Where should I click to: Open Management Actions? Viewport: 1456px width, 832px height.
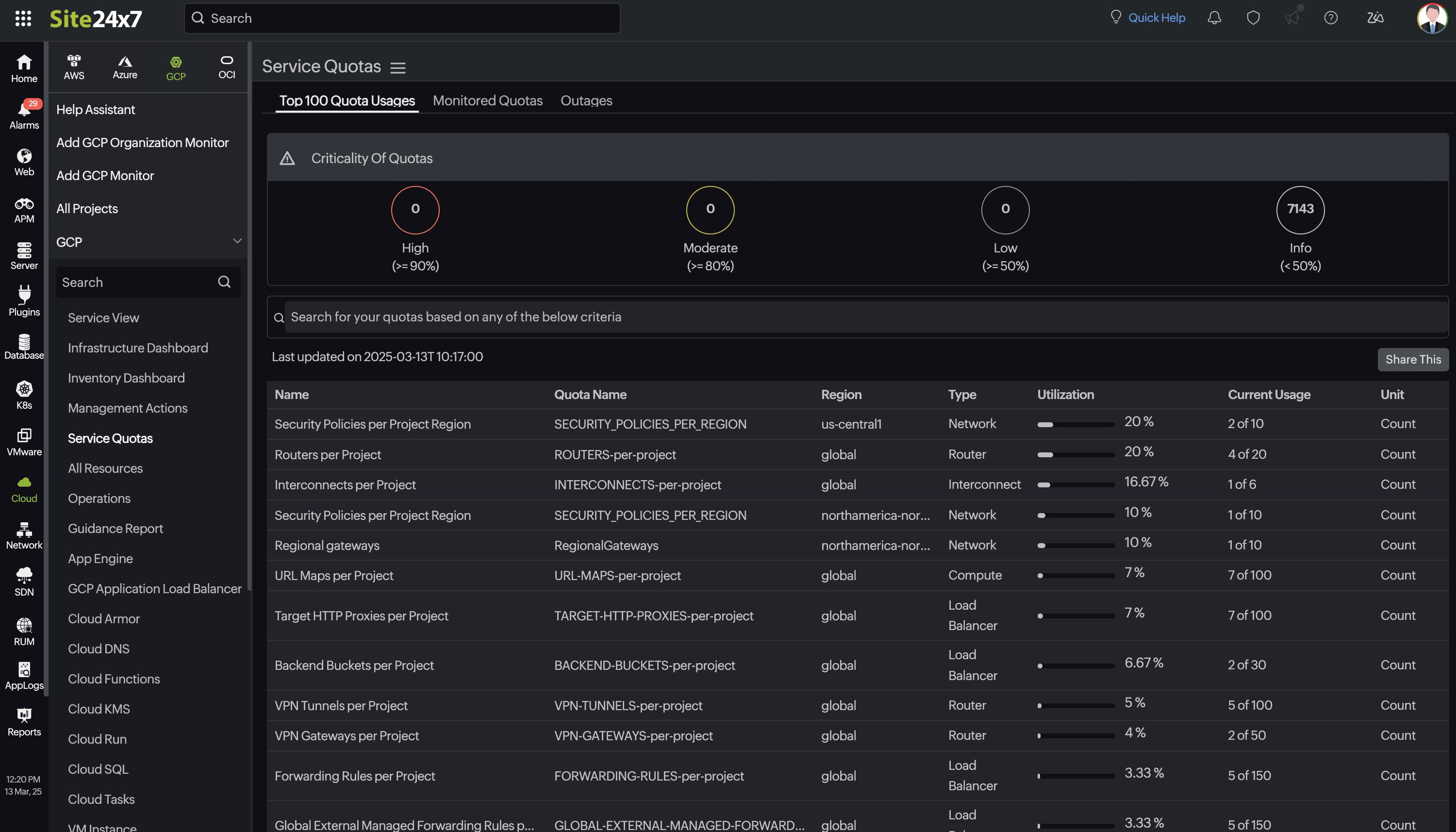127,408
